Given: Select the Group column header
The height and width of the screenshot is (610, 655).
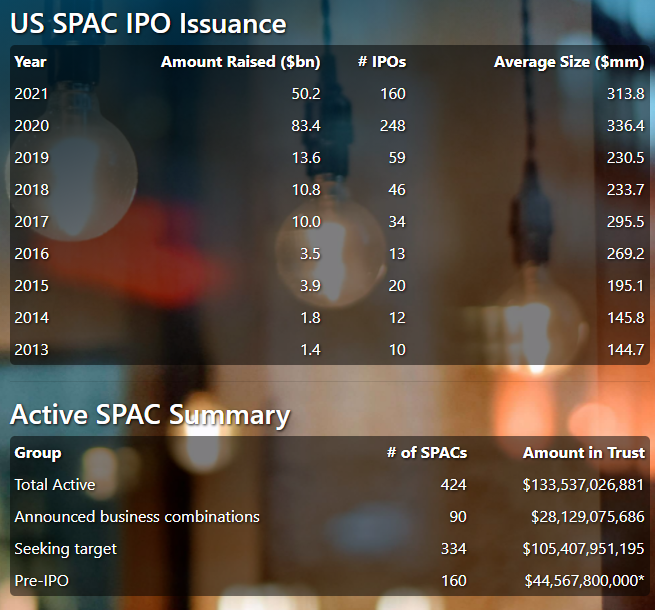Looking at the screenshot, I should [38, 453].
